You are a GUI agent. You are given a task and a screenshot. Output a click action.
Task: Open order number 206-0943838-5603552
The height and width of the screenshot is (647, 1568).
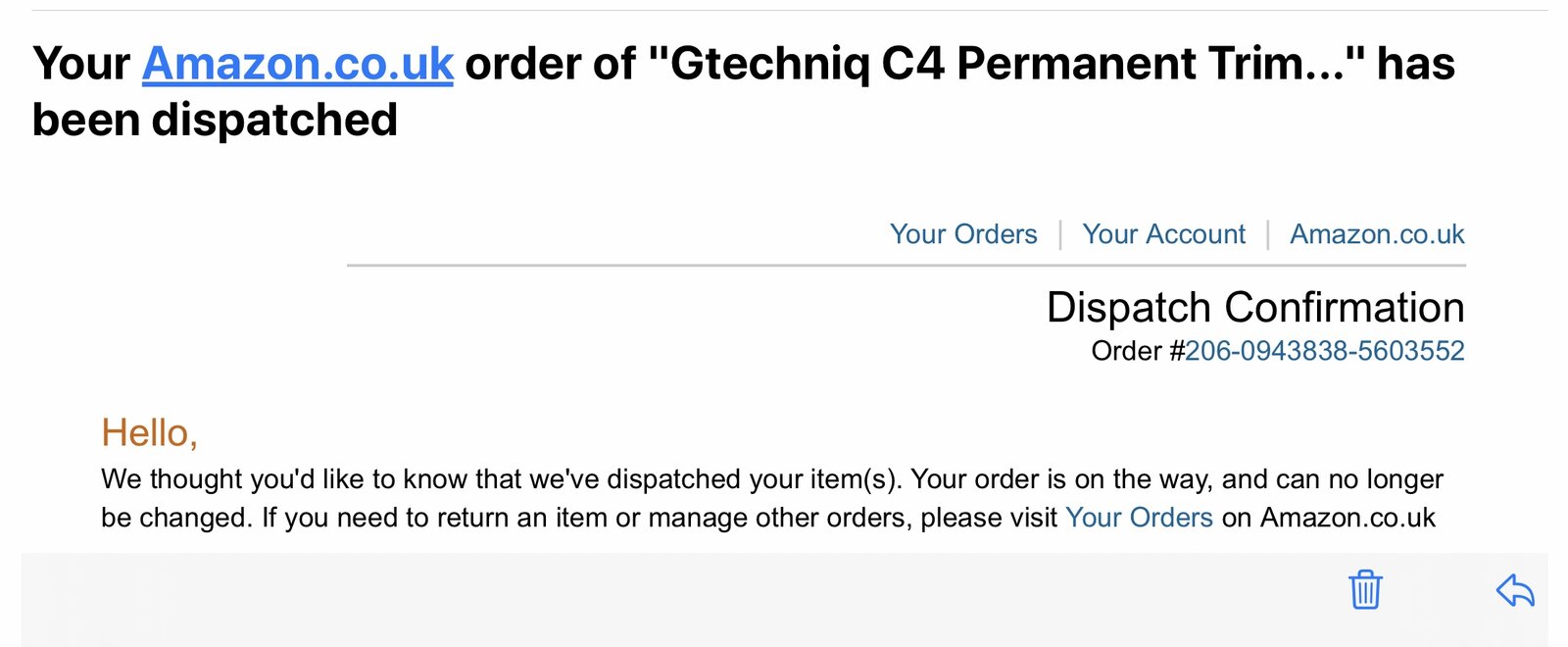coord(1324,351)
